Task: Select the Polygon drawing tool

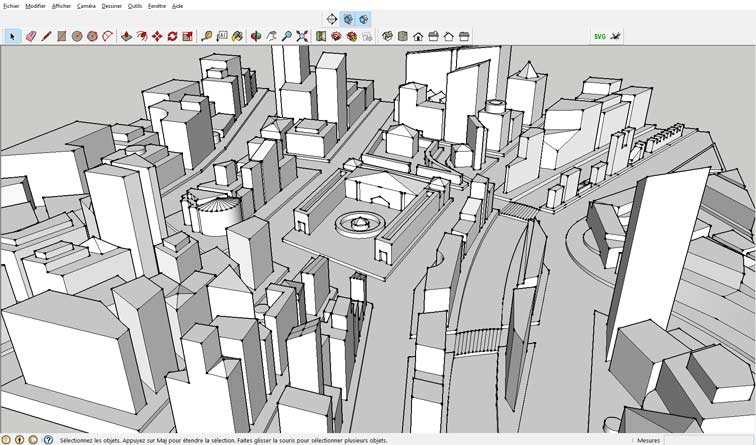Action: [x=93, y=36]
